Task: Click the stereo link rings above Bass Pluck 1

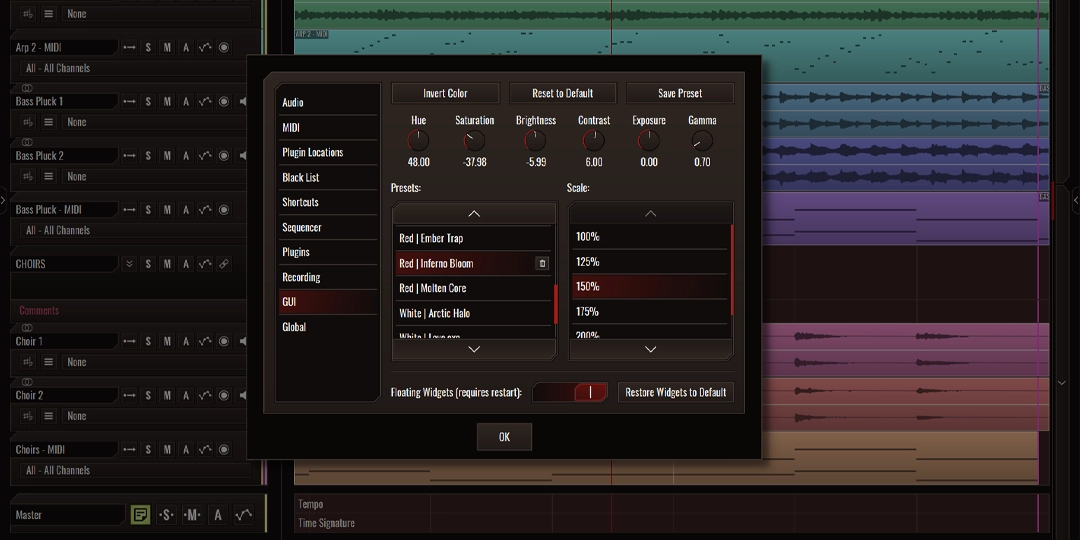Action: tap(27, 88)
